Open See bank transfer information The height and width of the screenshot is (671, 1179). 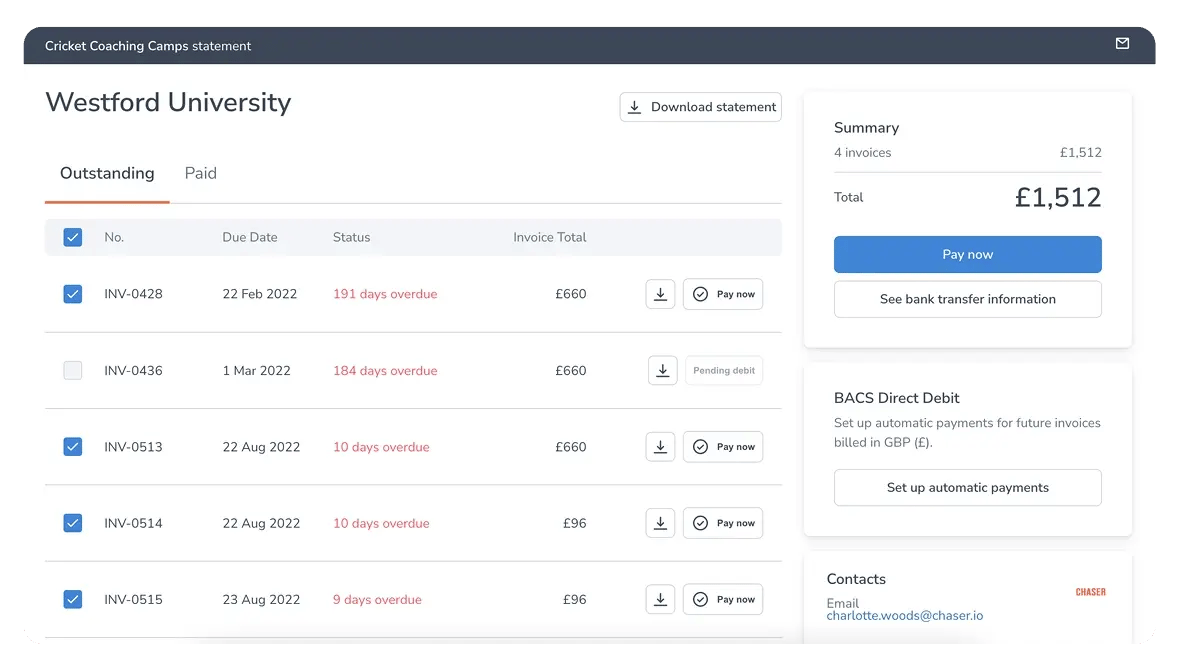(967, 299)
